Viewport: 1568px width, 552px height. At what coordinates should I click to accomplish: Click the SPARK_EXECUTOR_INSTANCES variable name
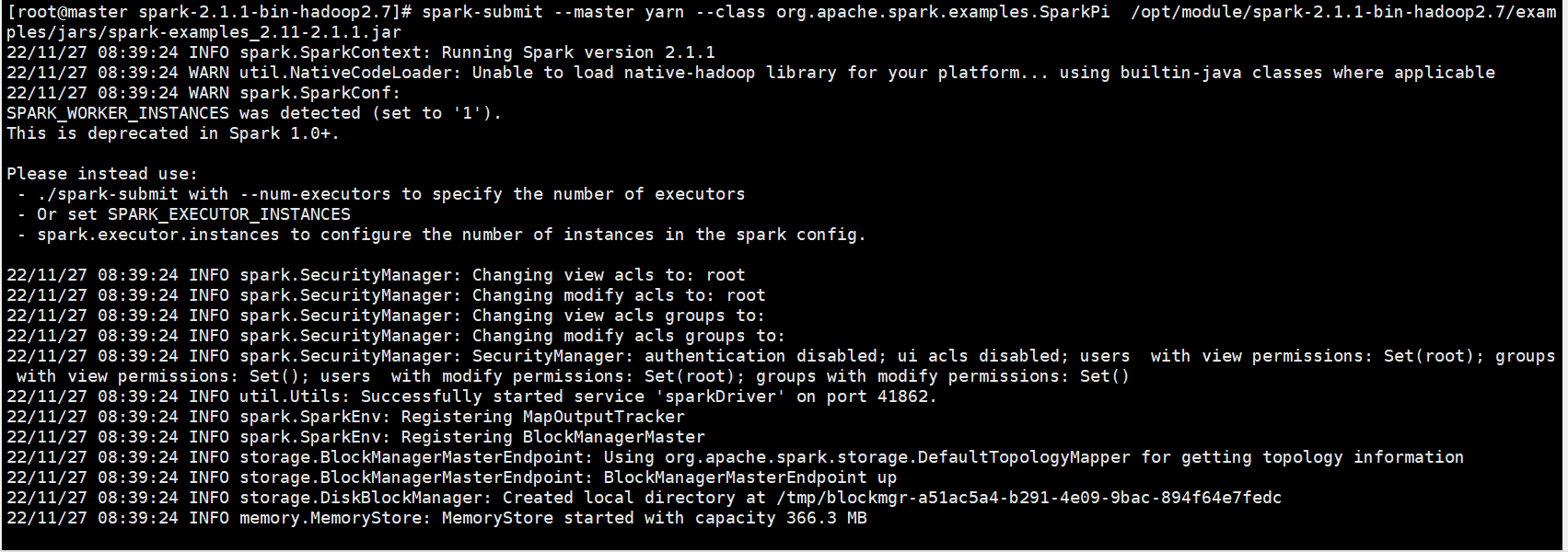tap(229, 214)
